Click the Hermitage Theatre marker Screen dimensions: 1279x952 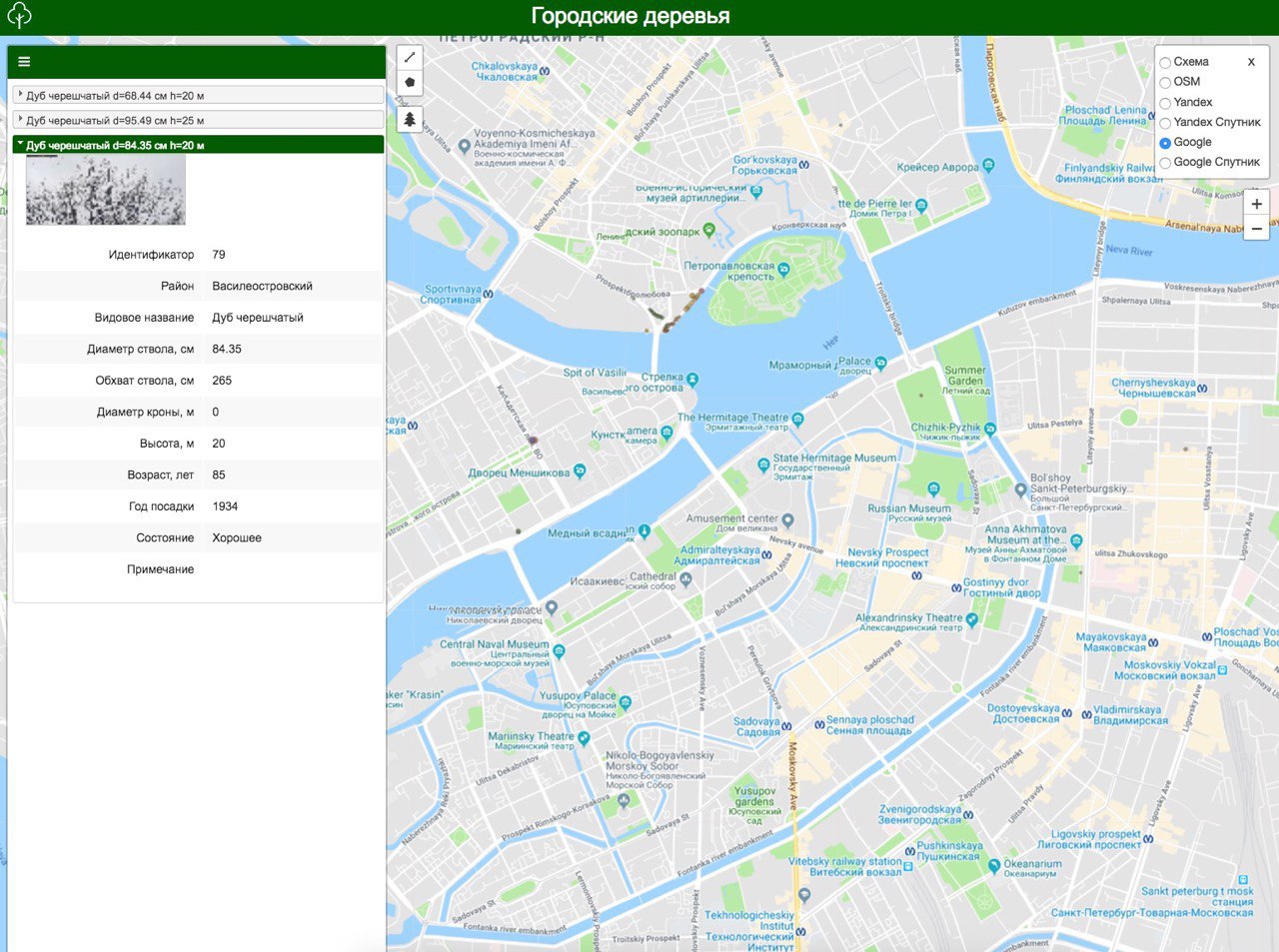pyautogui.click(x=797, y=420)
